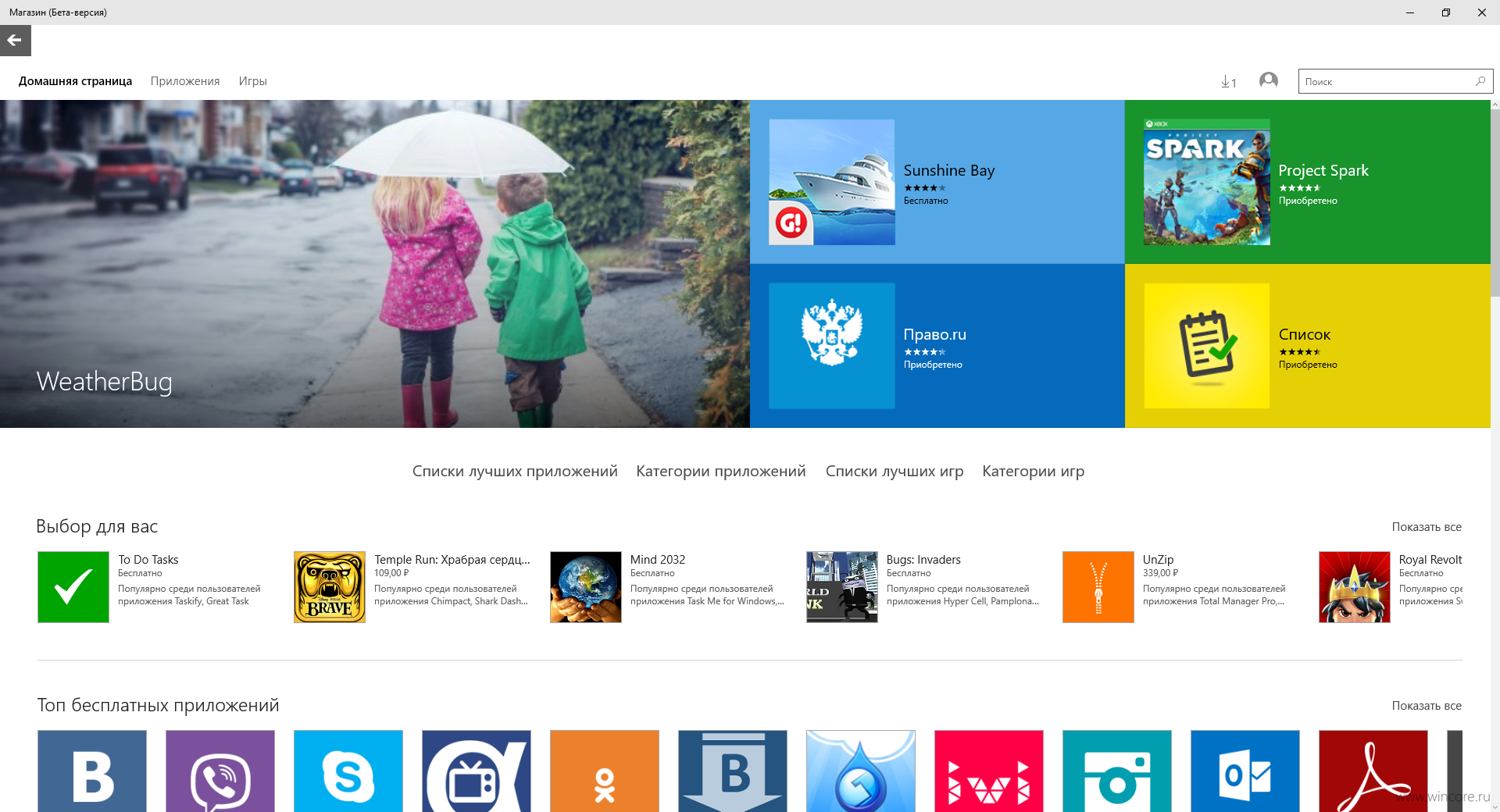Switch to Домашняя страница tab
1500x812 pixels.
75,81
